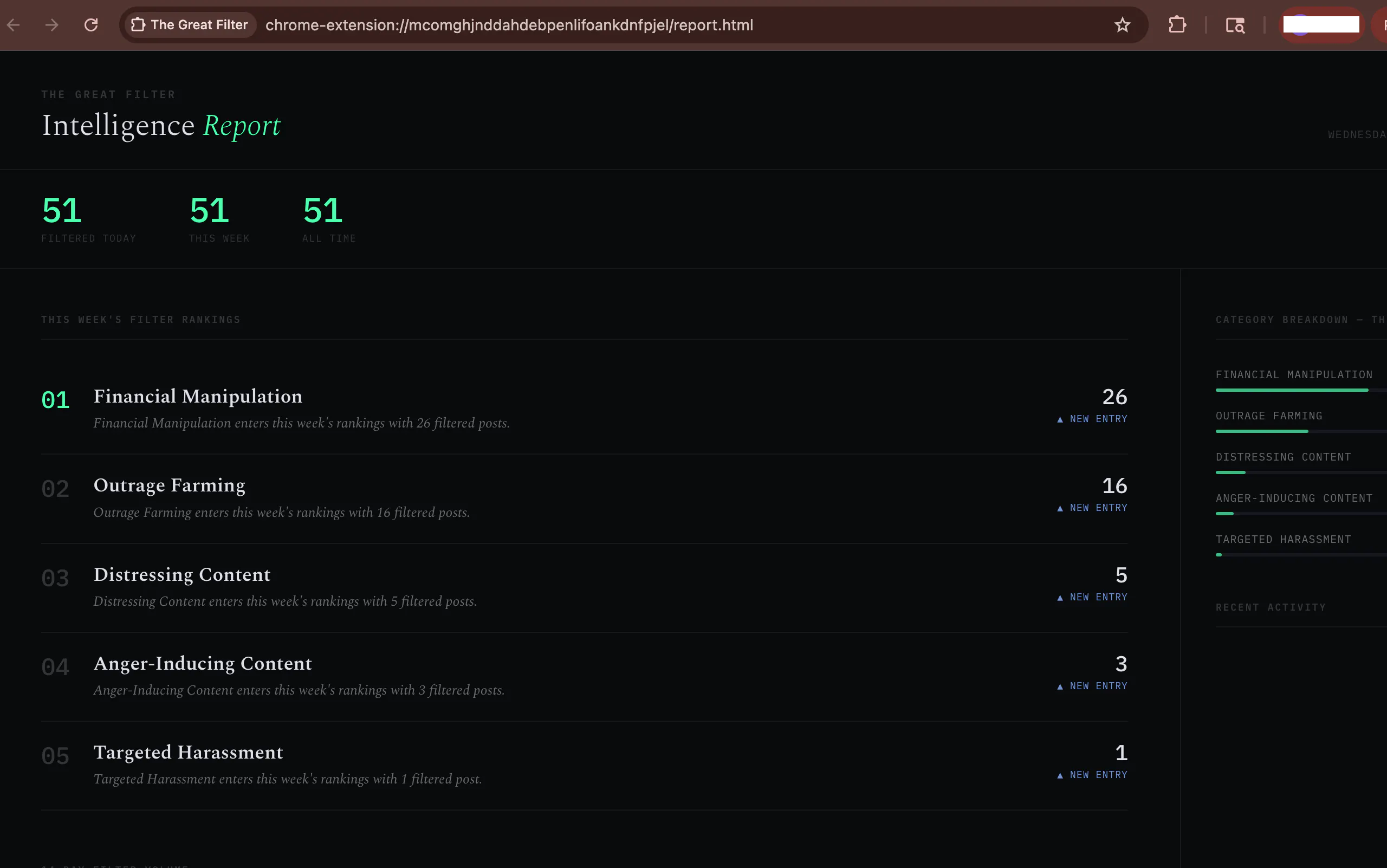Image resolution: width=1387 pixels, height=868 pixels.
Task: Reload the report page
Action: [x=90, y=25]
